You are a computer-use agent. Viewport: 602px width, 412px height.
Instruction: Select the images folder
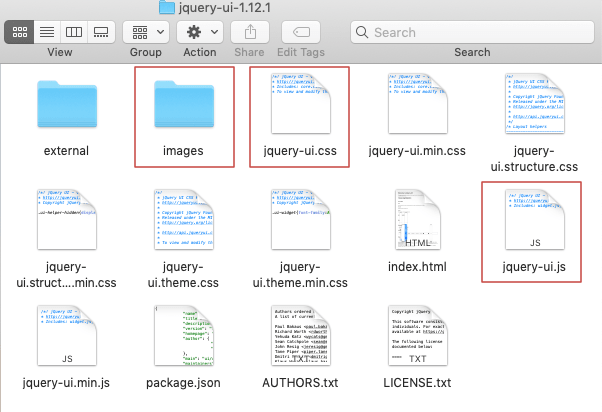point(184,103)
